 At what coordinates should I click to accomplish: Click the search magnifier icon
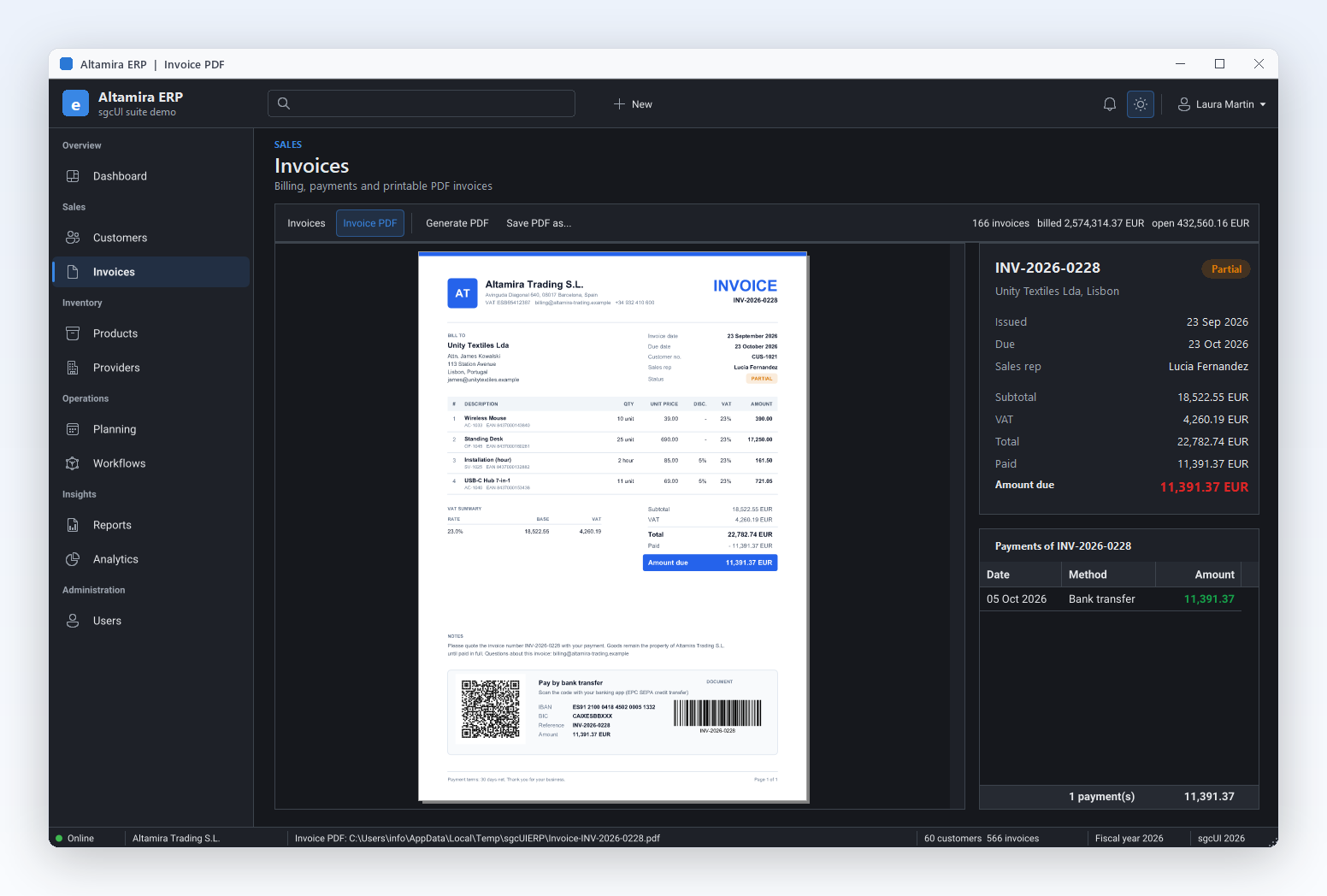point(284,103)
